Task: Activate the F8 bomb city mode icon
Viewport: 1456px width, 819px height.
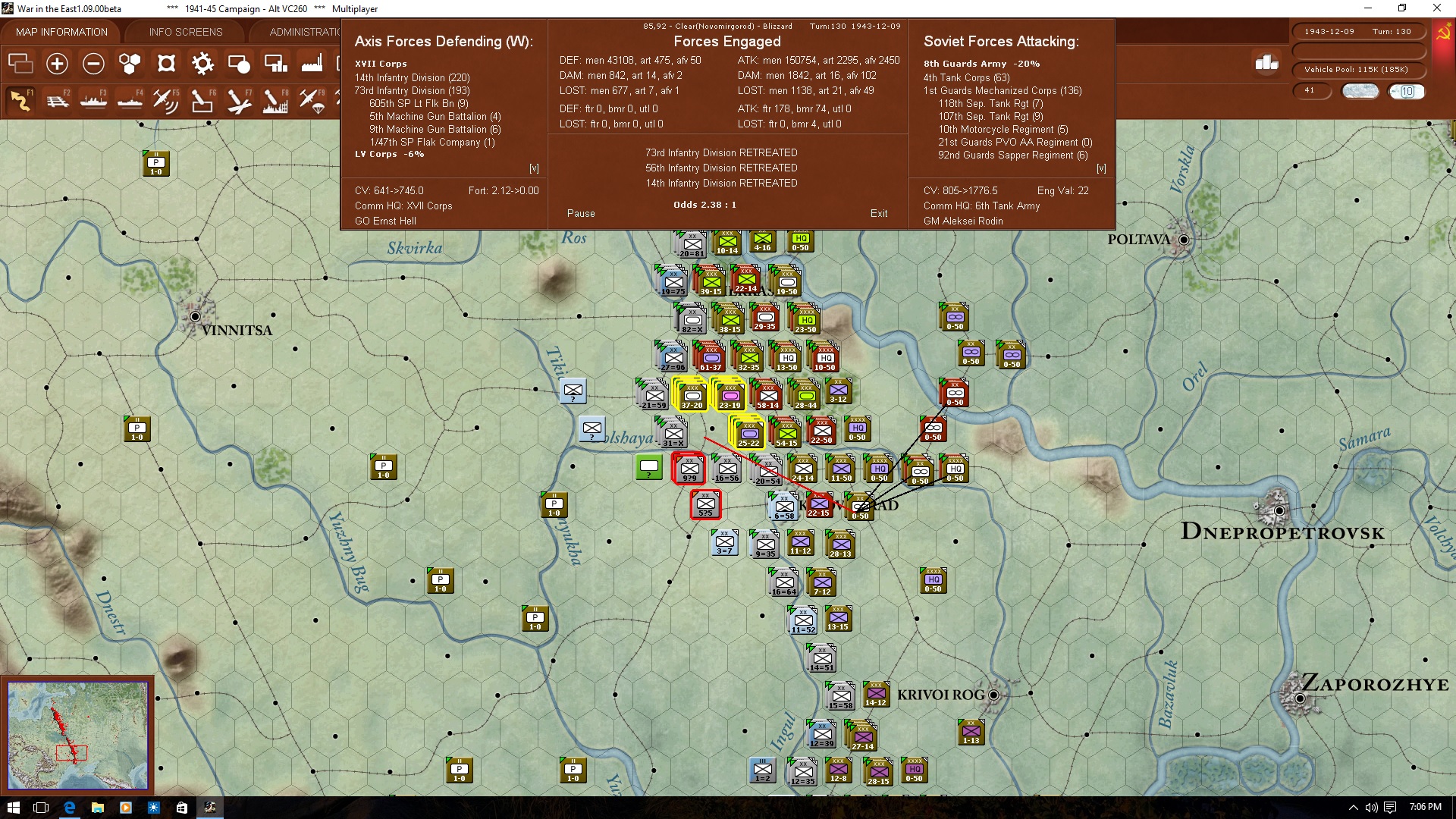Action: coord(275,100)
